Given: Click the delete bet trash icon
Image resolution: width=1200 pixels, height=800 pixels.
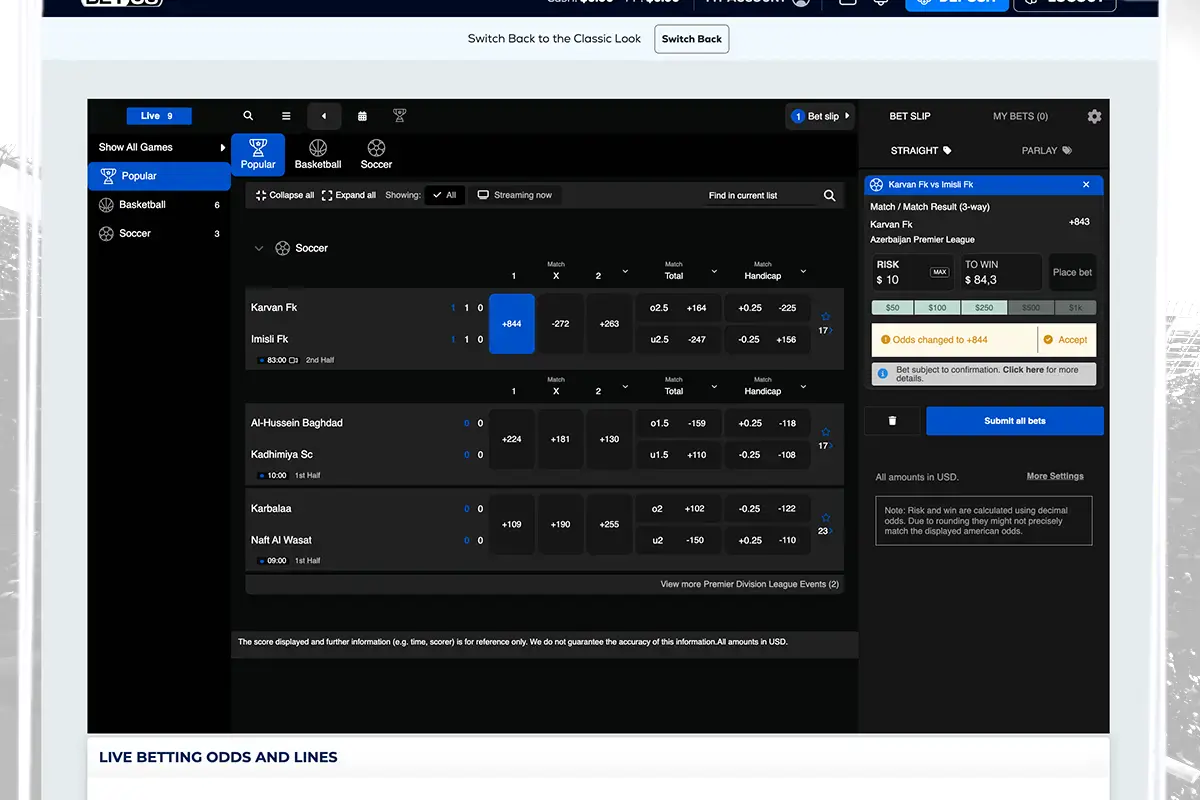Looking at the screenshot, I should pos(892,420).
